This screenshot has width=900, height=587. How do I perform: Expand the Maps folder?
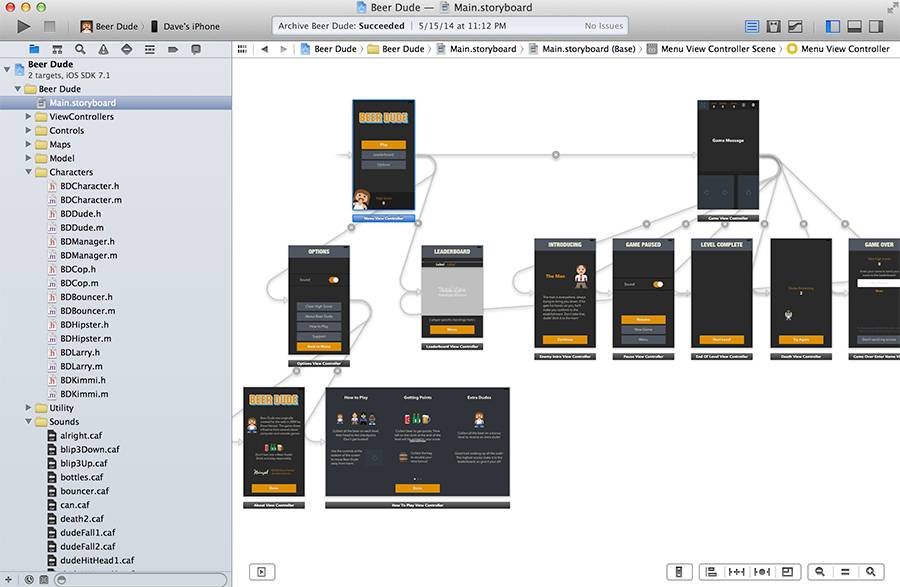28,144
